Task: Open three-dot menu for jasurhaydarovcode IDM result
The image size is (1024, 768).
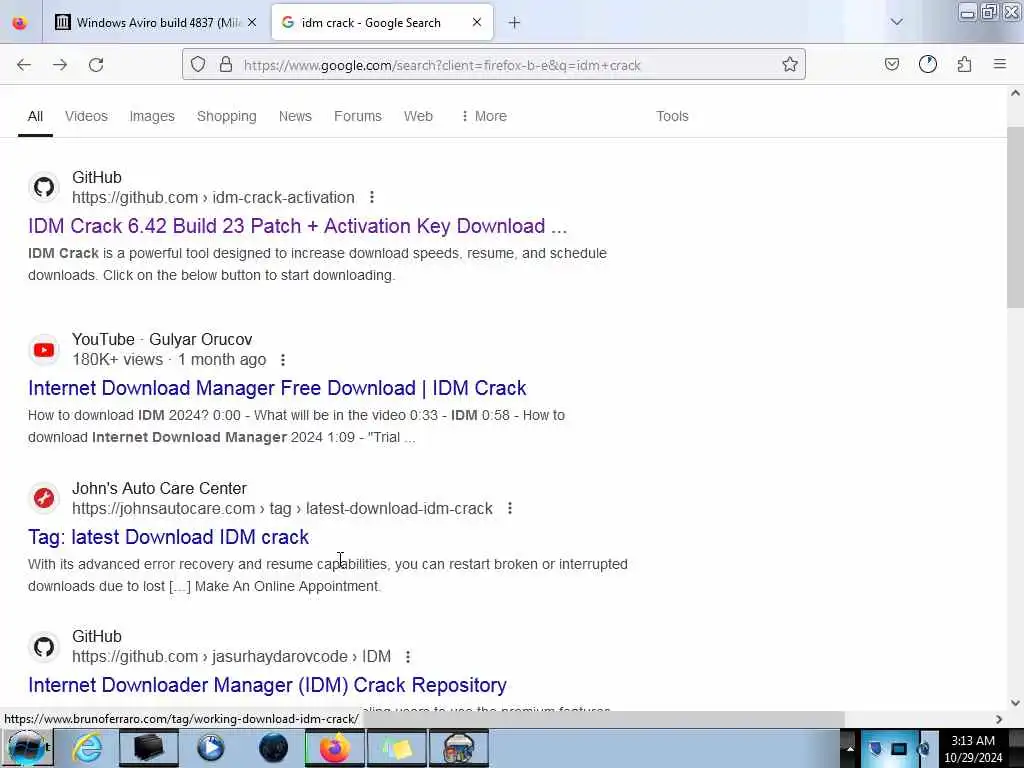Action: (408, 656)
